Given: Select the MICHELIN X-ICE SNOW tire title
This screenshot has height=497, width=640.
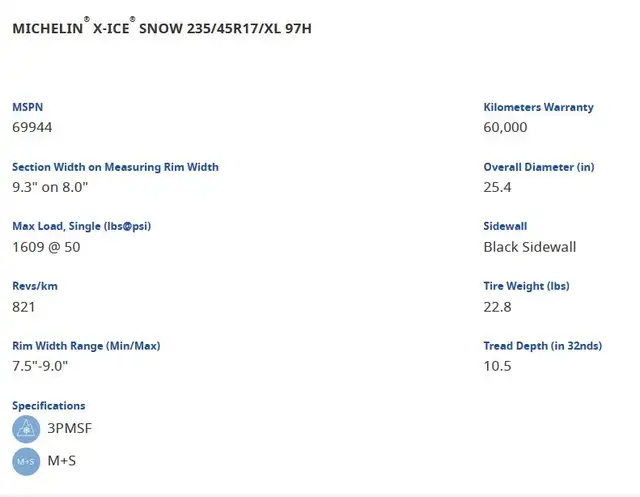Looking at the screenshot, I should pyautogui.click(x=162, y=28).
